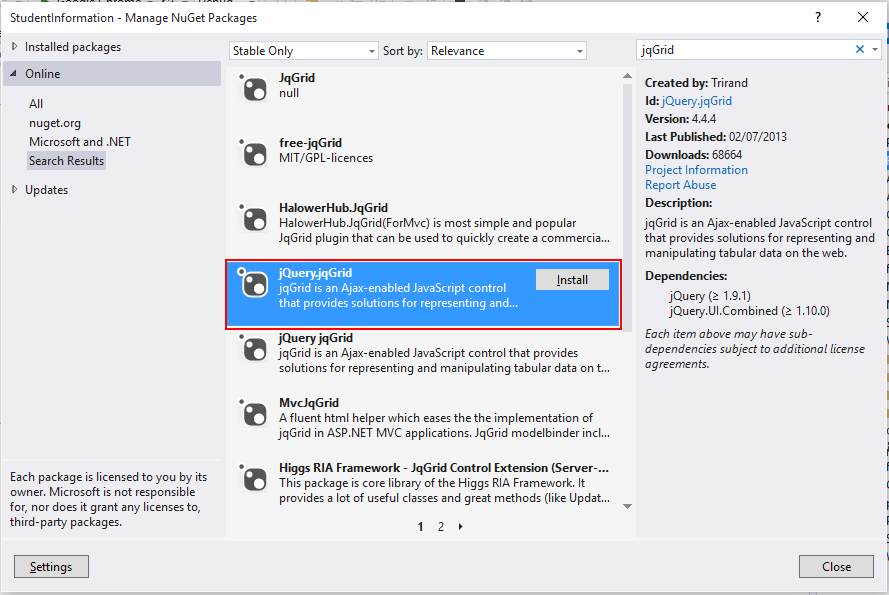The height and width of the screenshot is (595, 889).
Task: Select the Higgs RIA Framework package title
Action: (x=444, y=468)
